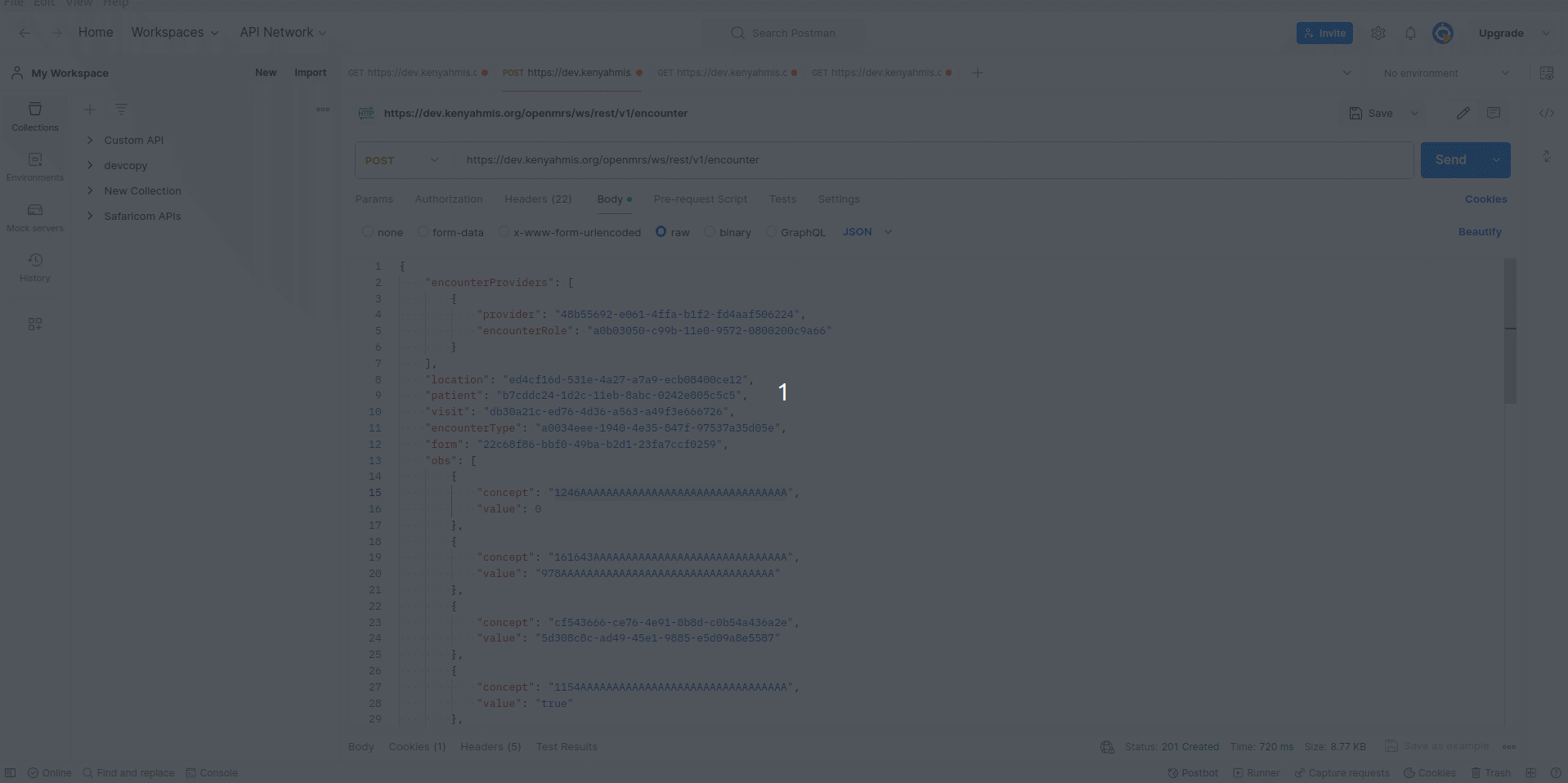Click the request URL input field
The height and width of the screenshot is (783, 1568).
pyautogui.click(x=934, y=160)
